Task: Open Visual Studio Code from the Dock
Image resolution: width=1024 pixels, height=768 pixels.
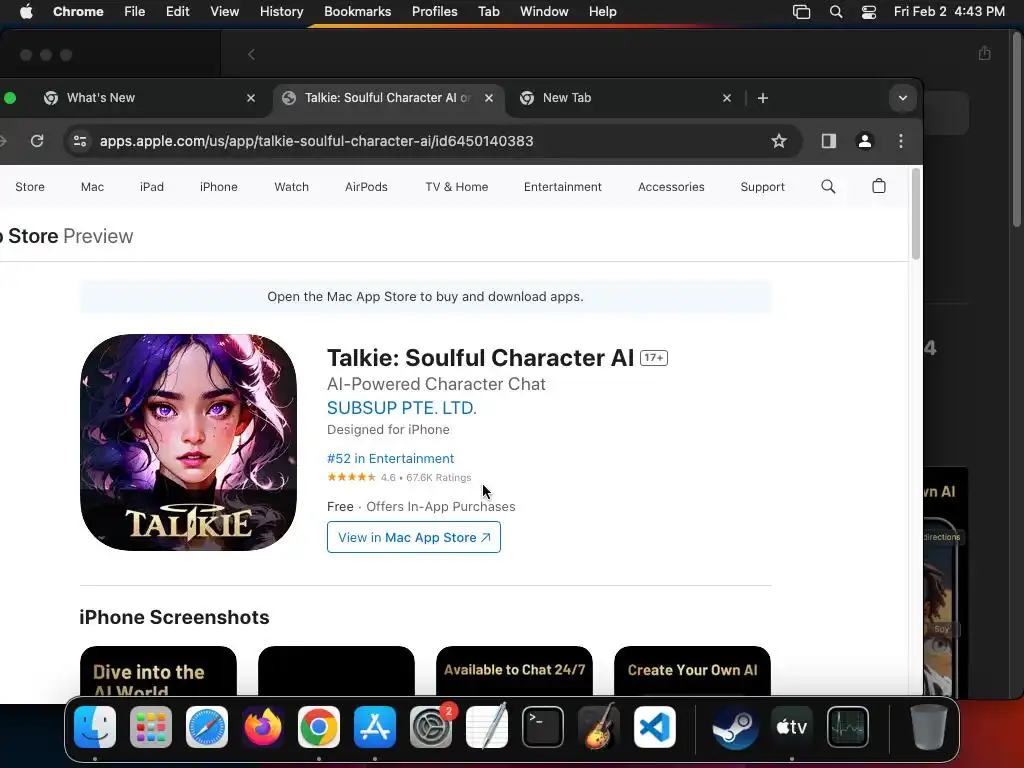Action: coord(655,727)
